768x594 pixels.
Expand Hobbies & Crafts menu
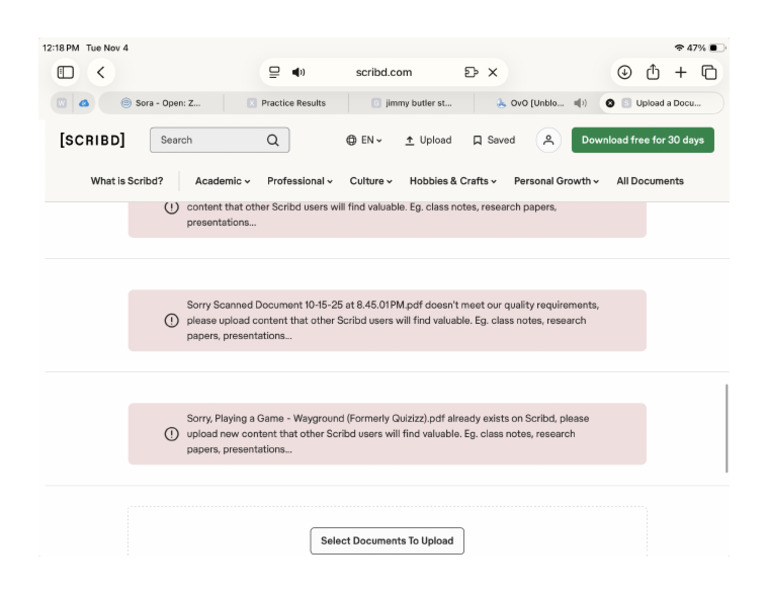point(453,181)
